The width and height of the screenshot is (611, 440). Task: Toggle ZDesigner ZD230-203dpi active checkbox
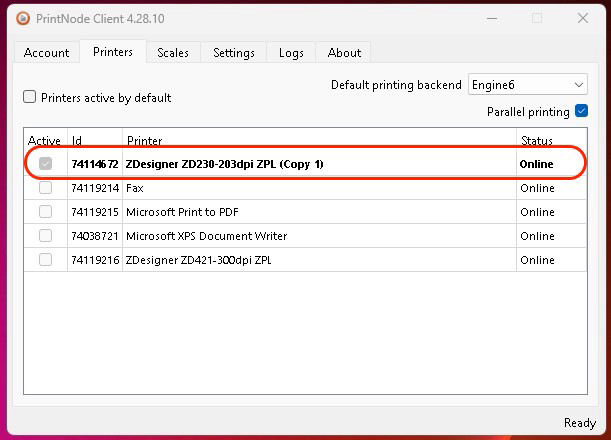(x=45, y=164)
